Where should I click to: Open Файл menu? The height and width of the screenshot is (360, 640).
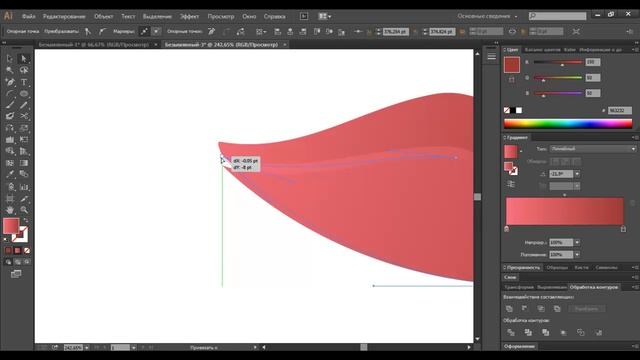(x=29, y=16)
